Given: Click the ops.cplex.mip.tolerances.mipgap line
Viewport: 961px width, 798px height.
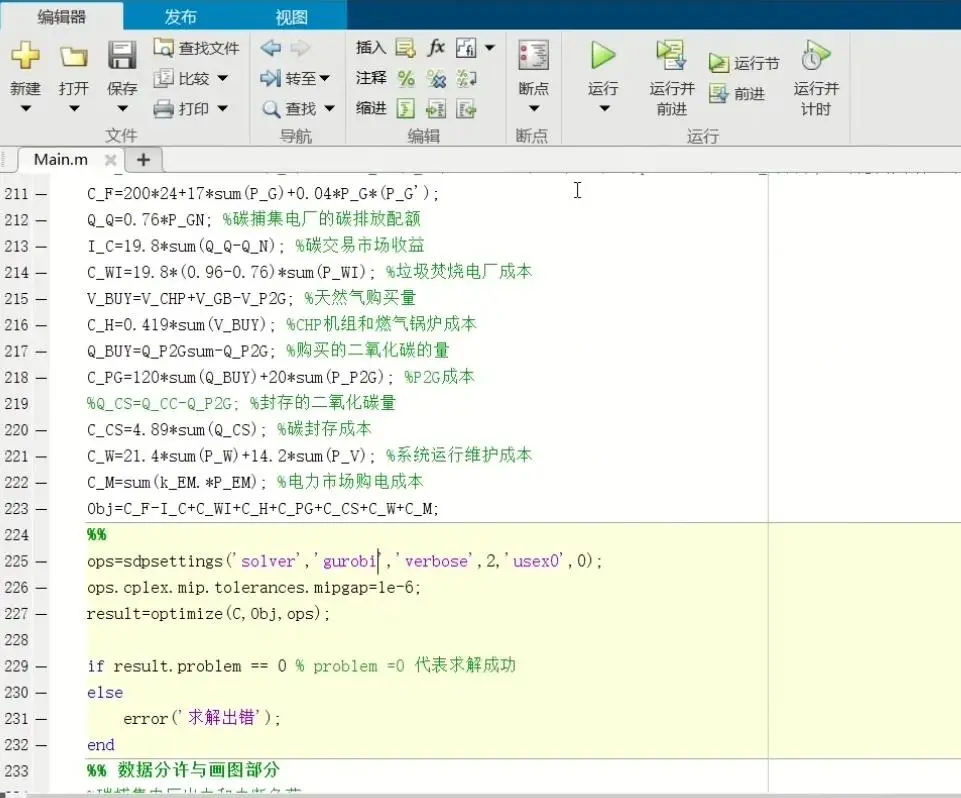Looking at the screenshot, I should [253, 588].
